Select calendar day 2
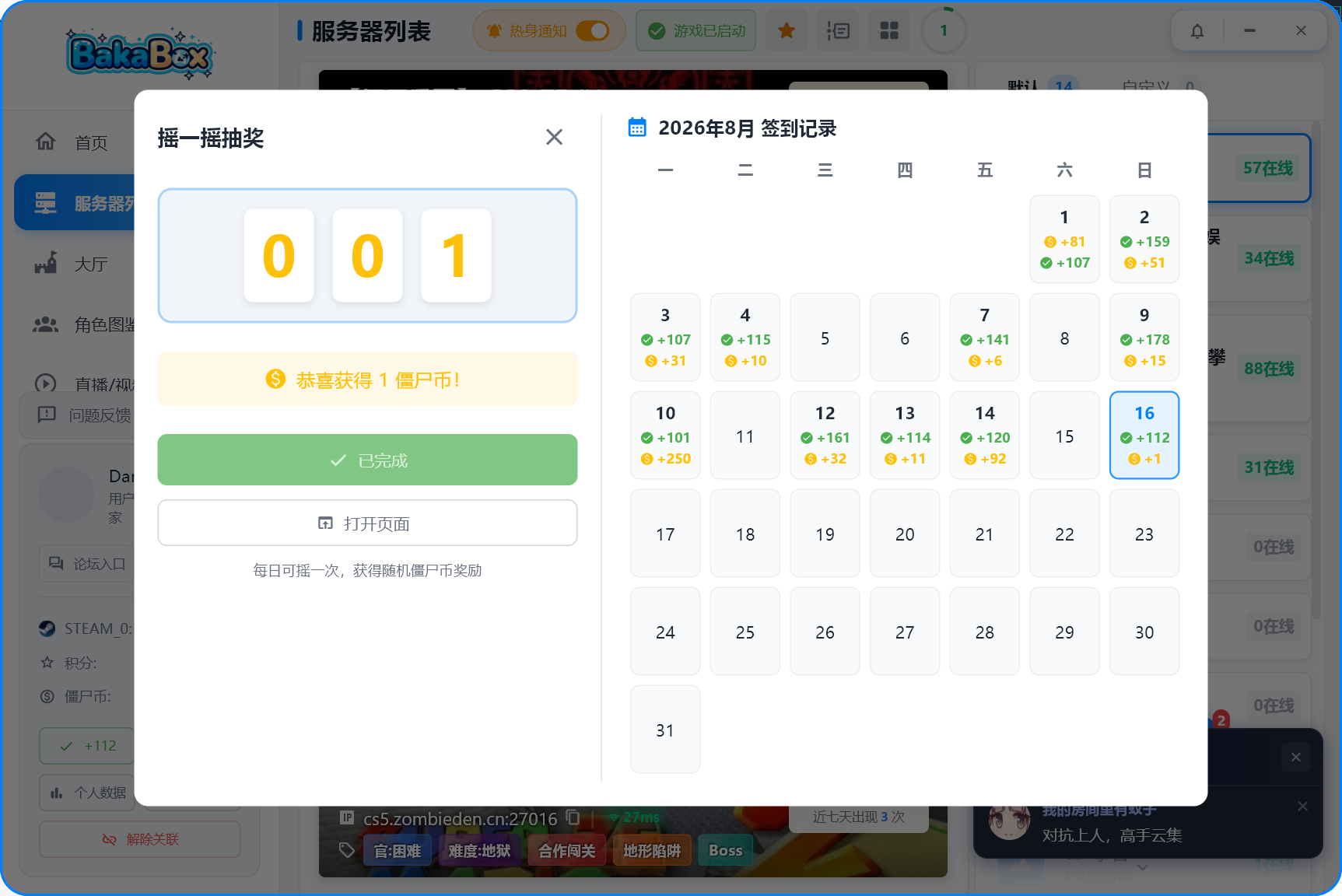Image resolution: width=1342 pixels, height=896 pixels. tap(1144, 240)
